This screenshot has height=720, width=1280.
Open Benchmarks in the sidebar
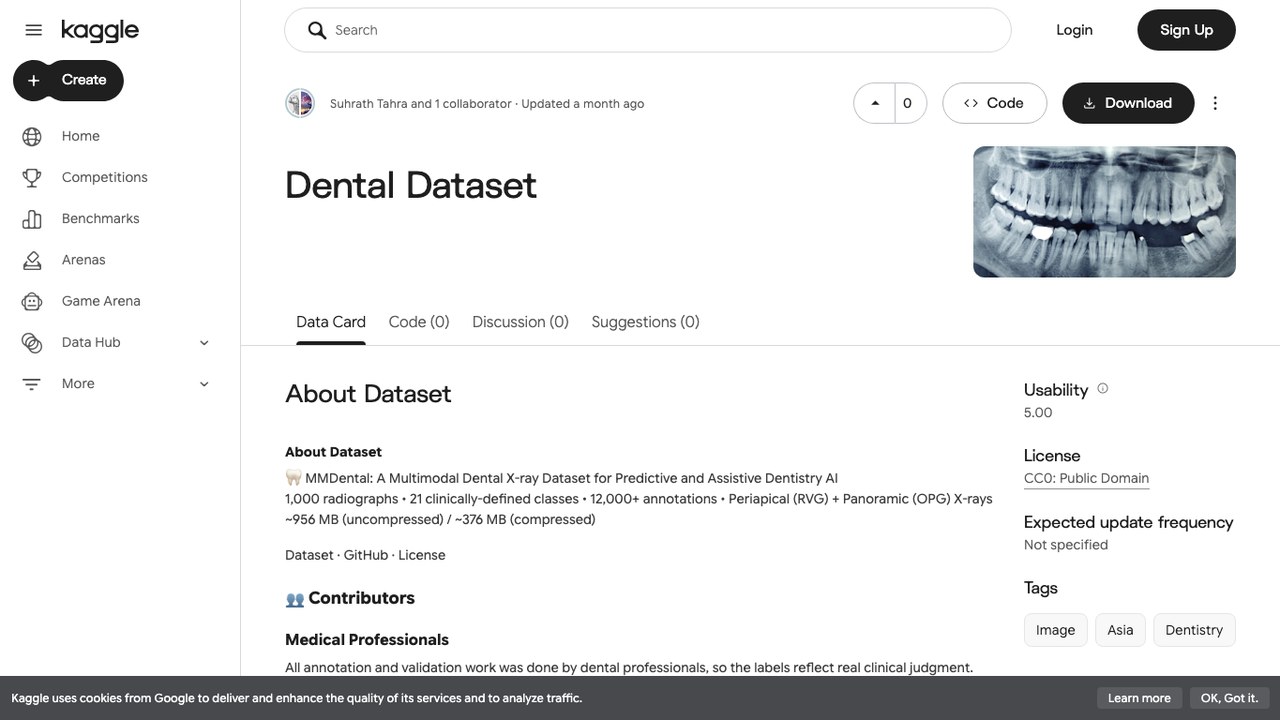(101, 218)
